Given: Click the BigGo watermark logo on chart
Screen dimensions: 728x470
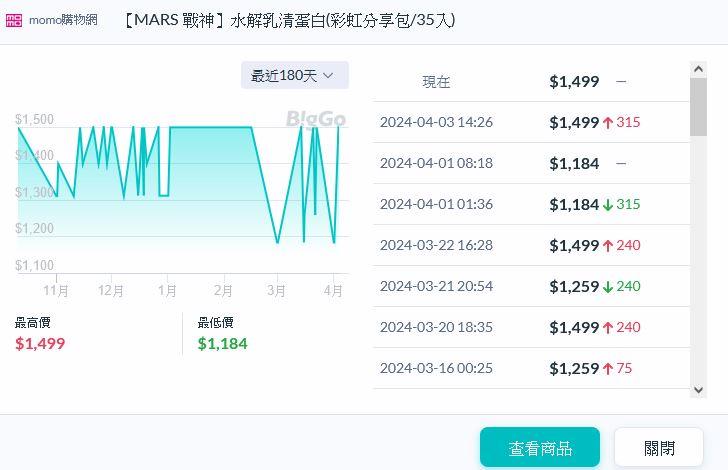Looking at the screenshot, I should tap(316, 119).
